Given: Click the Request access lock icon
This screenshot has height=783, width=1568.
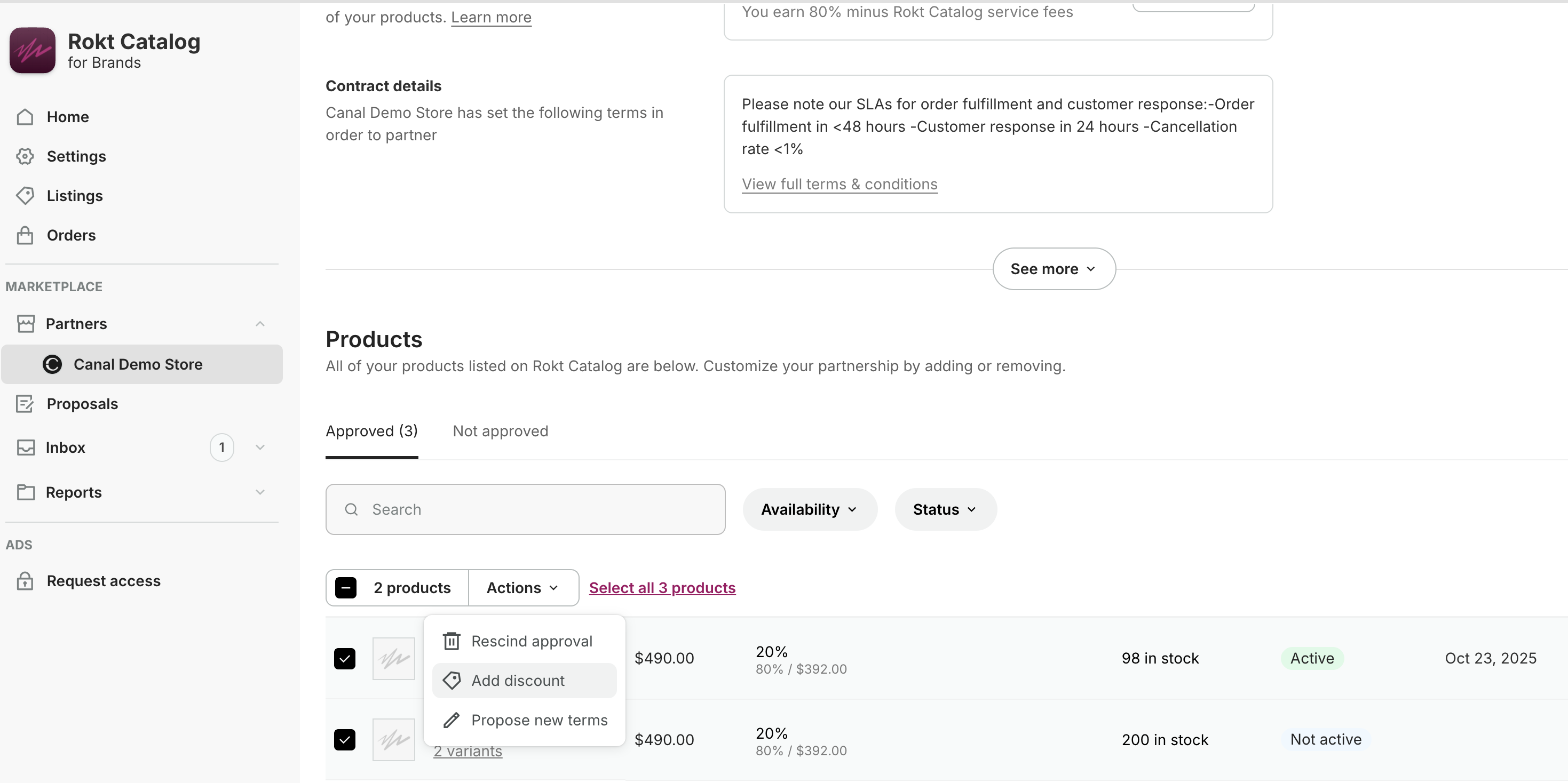Looking at the screenshot, I should click(25, 581).
